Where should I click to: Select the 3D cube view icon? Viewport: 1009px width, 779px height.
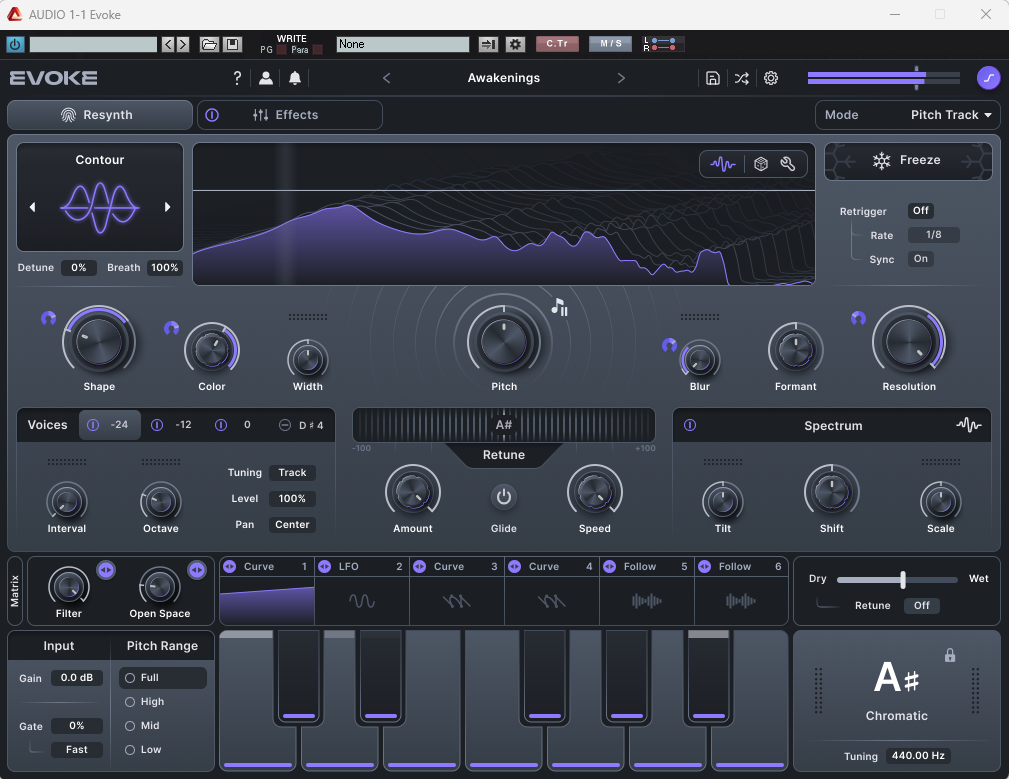(x=761, y=164)
